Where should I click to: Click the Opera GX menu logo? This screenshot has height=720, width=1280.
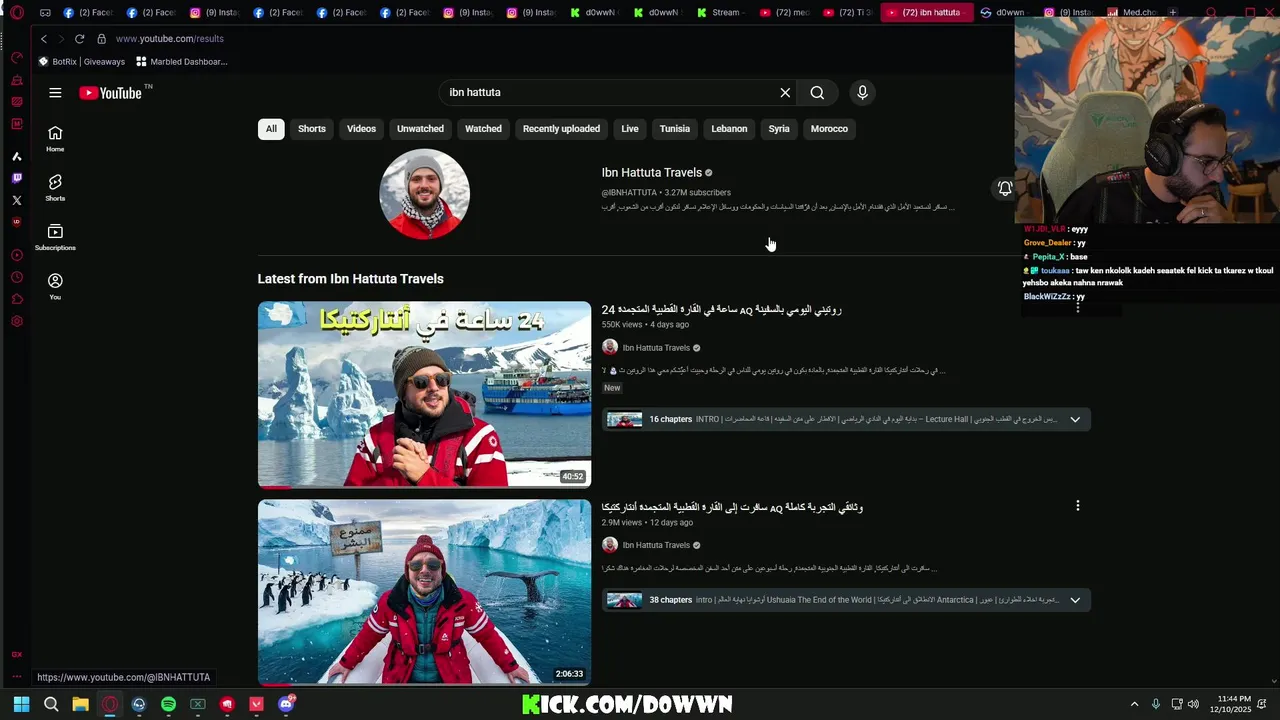[17, 13]
